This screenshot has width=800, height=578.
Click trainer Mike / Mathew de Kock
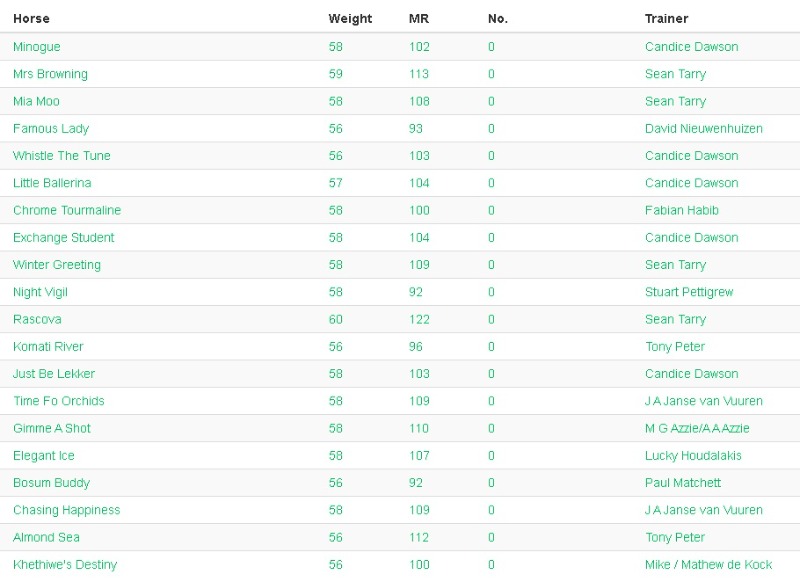(708, 565)
